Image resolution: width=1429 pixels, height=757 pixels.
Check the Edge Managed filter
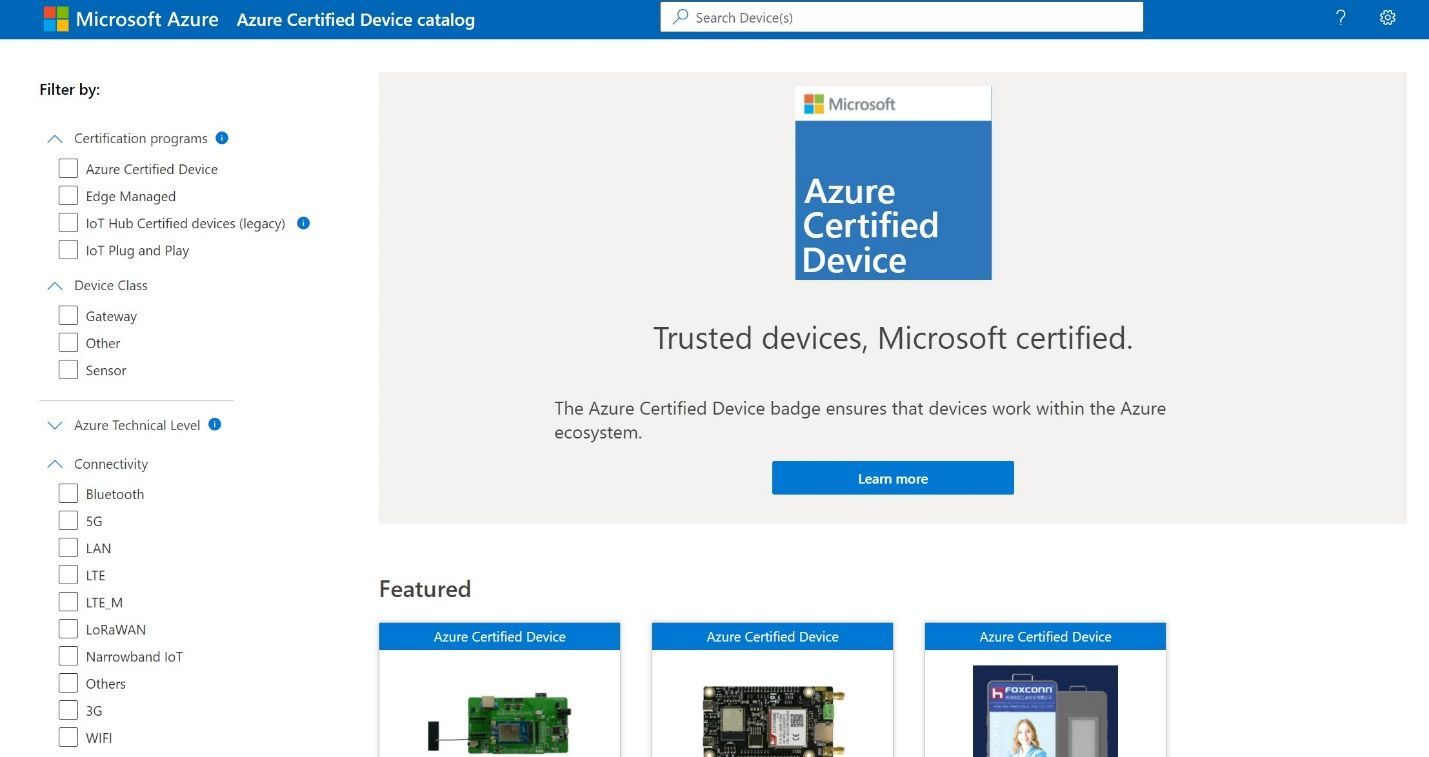[68, 195]
